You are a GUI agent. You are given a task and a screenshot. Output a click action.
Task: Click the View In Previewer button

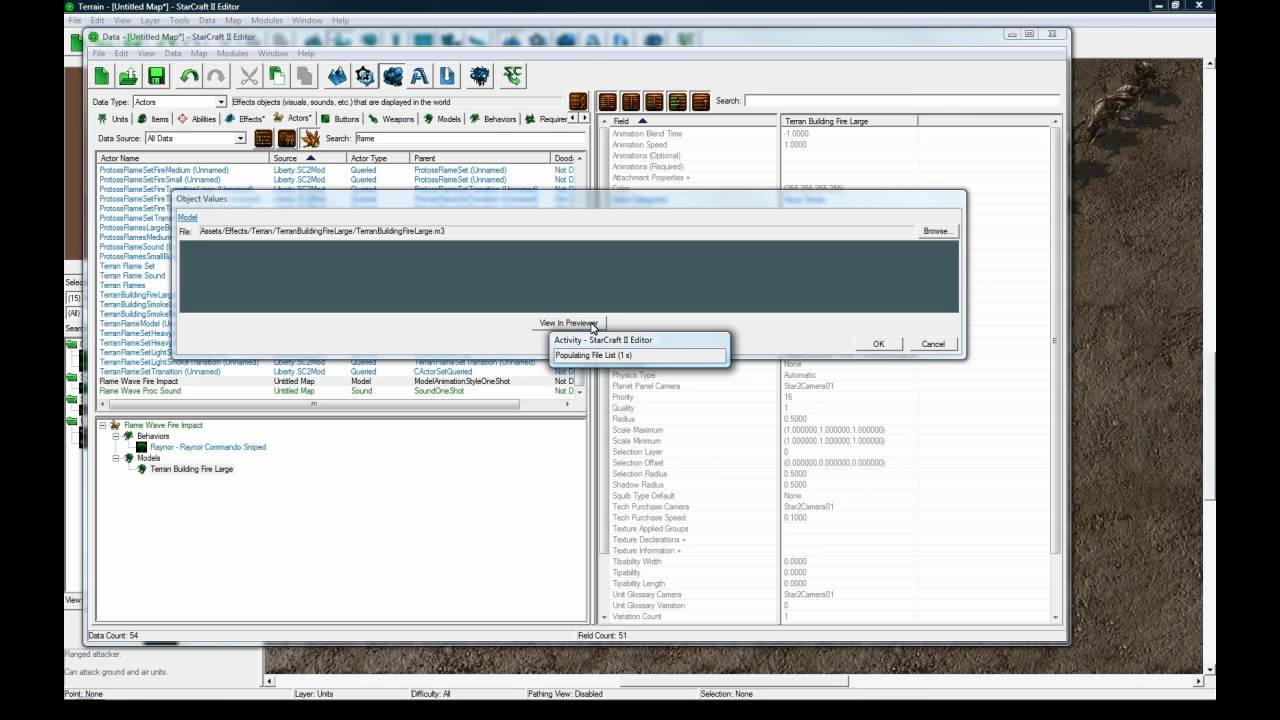(x=568, y=323)
